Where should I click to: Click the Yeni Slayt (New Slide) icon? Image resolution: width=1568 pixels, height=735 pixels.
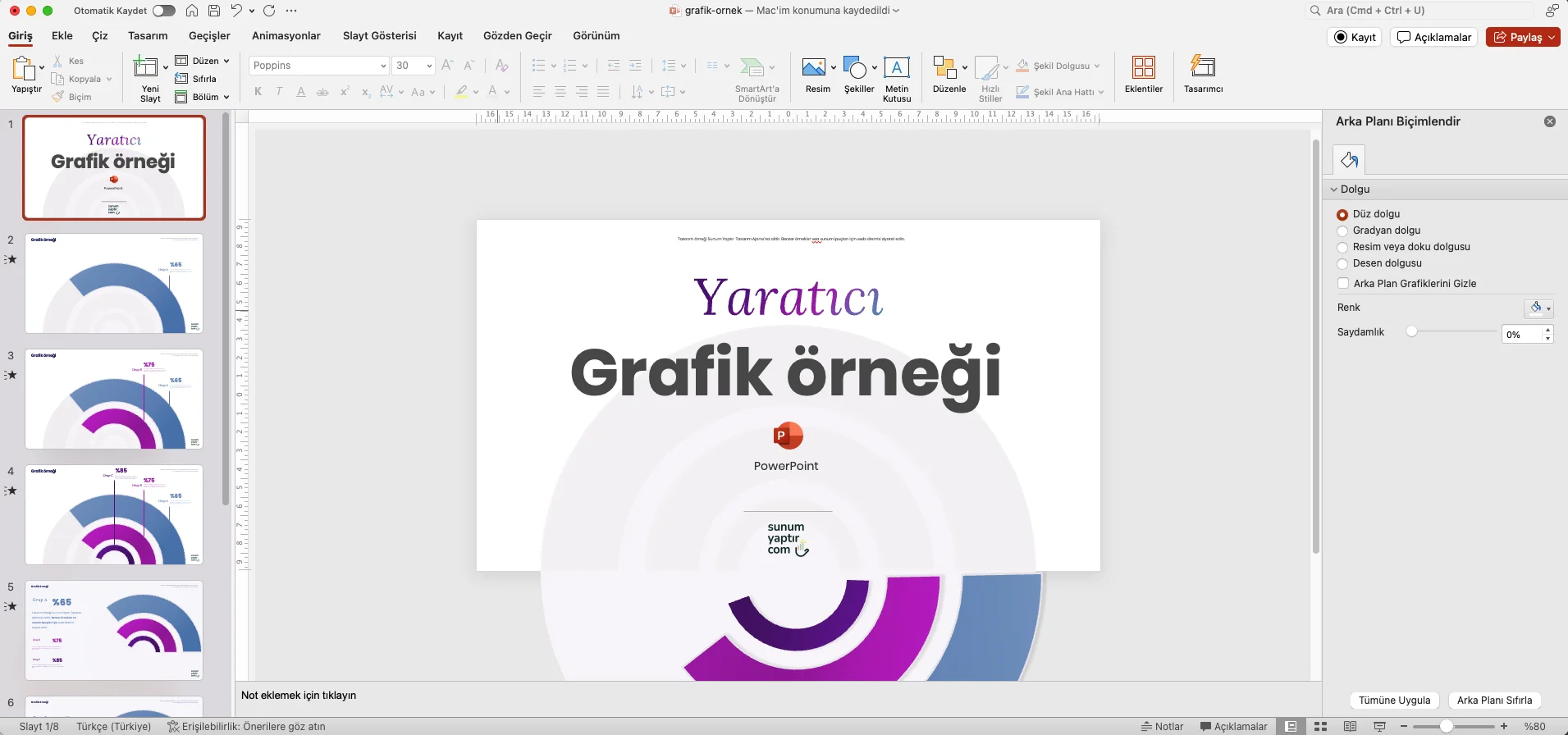[x=146, y=67]
